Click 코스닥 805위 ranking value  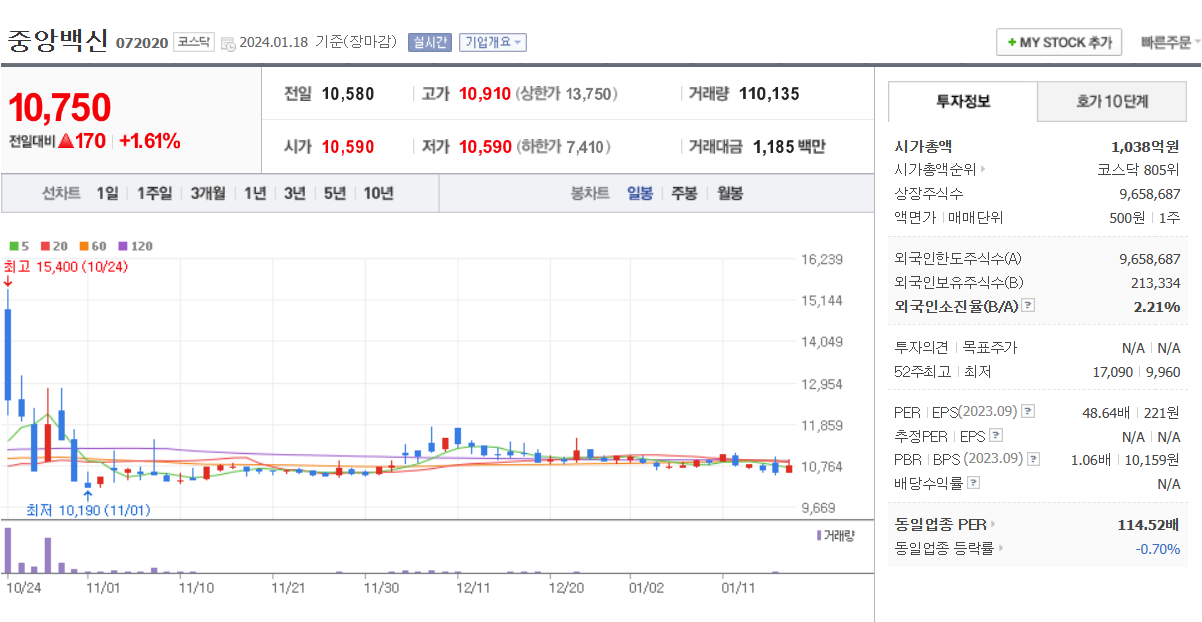pos(1138,170)
